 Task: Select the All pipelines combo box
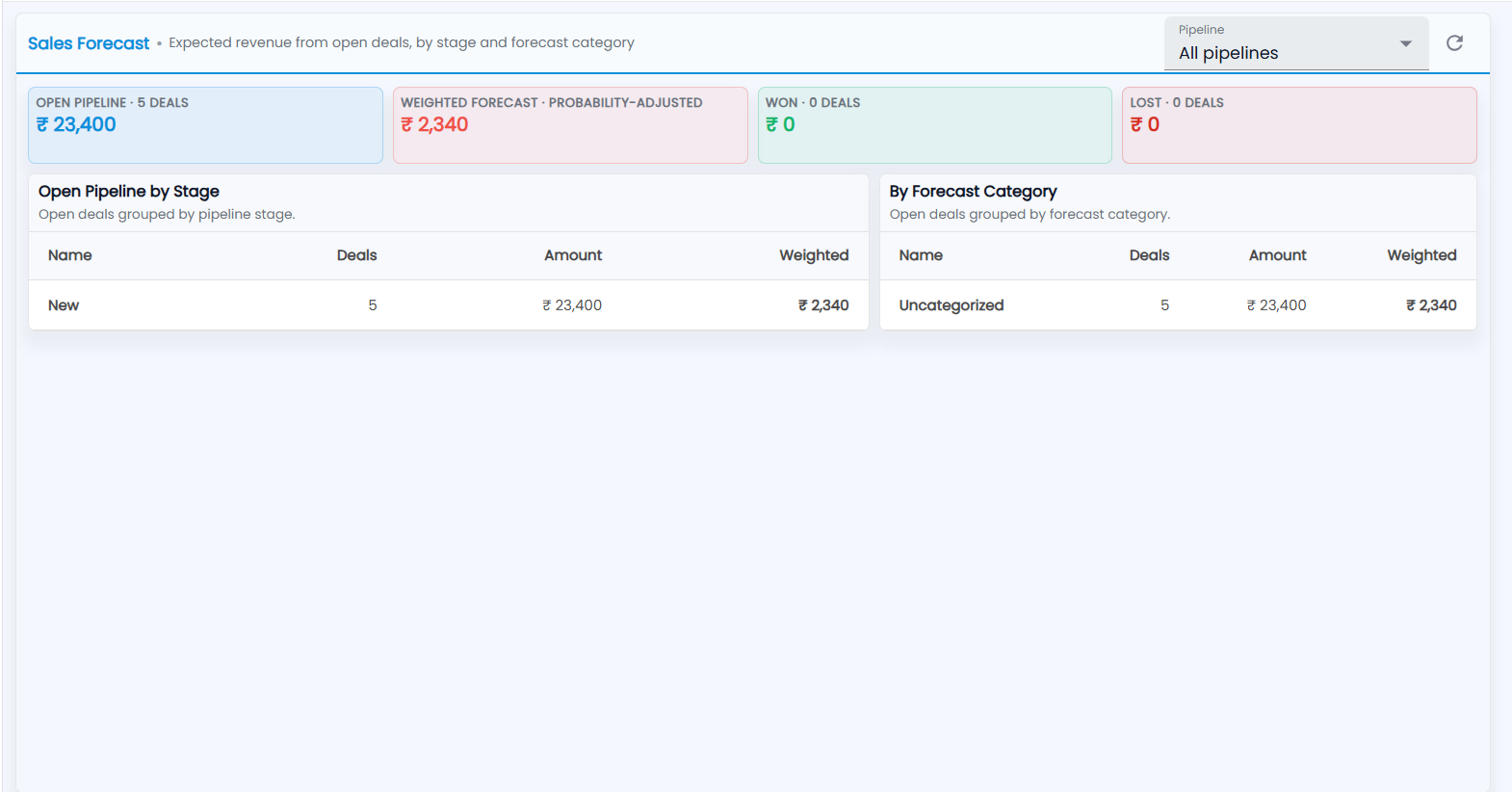coord(1296,43)
